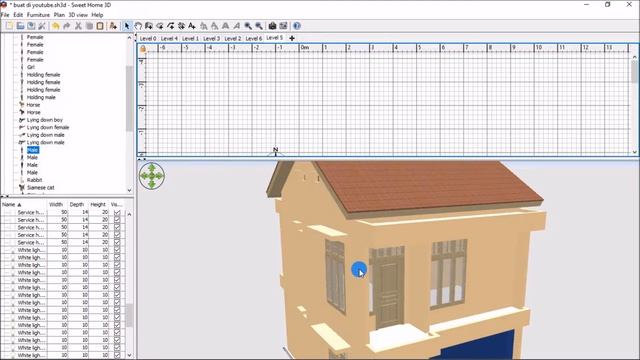Open the 3D view menu
Viewport: 640px width, 360px height.
(x=78, y=15)
